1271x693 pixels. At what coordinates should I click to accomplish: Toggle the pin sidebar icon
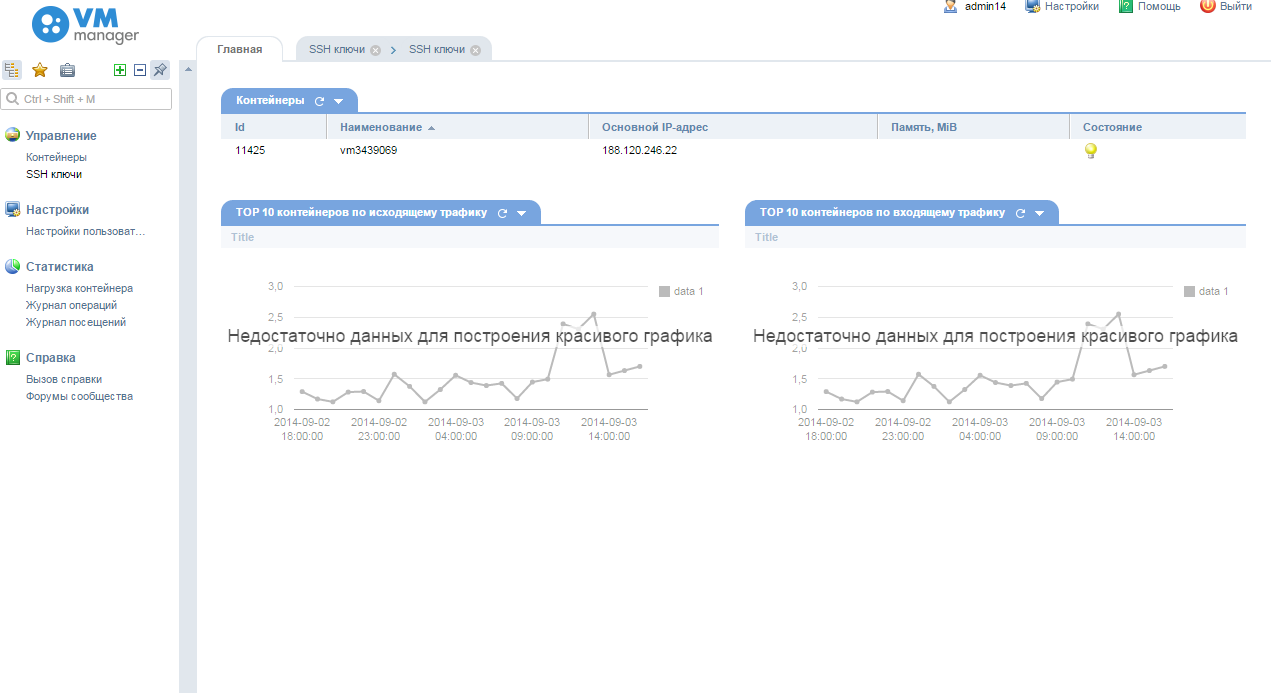[x=160, y=70]
